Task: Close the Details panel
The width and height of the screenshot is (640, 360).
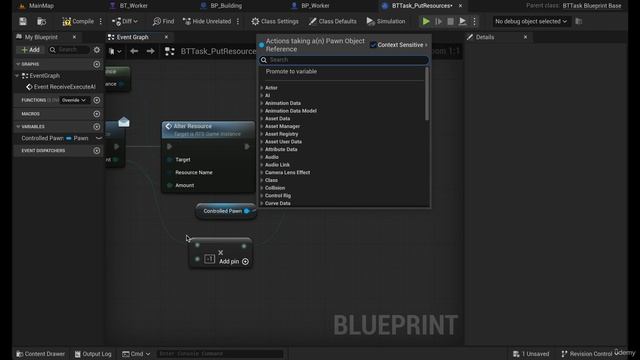Action: [x=525, y=37]
